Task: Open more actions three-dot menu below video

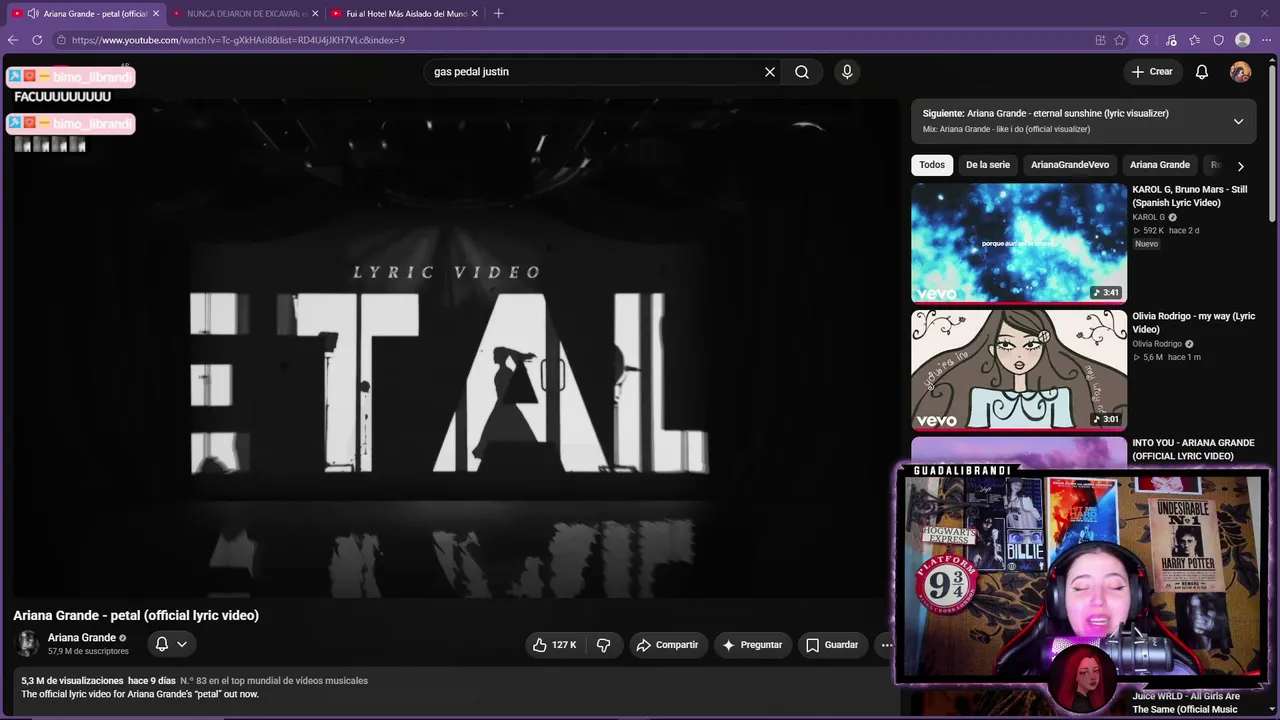Action: pos(886,645)
